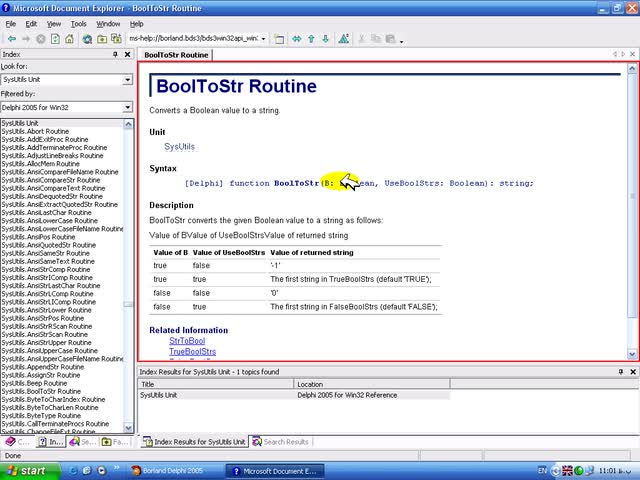Click the SysUtils Unit result row
The image size is (640, 480).
point(294,395)
